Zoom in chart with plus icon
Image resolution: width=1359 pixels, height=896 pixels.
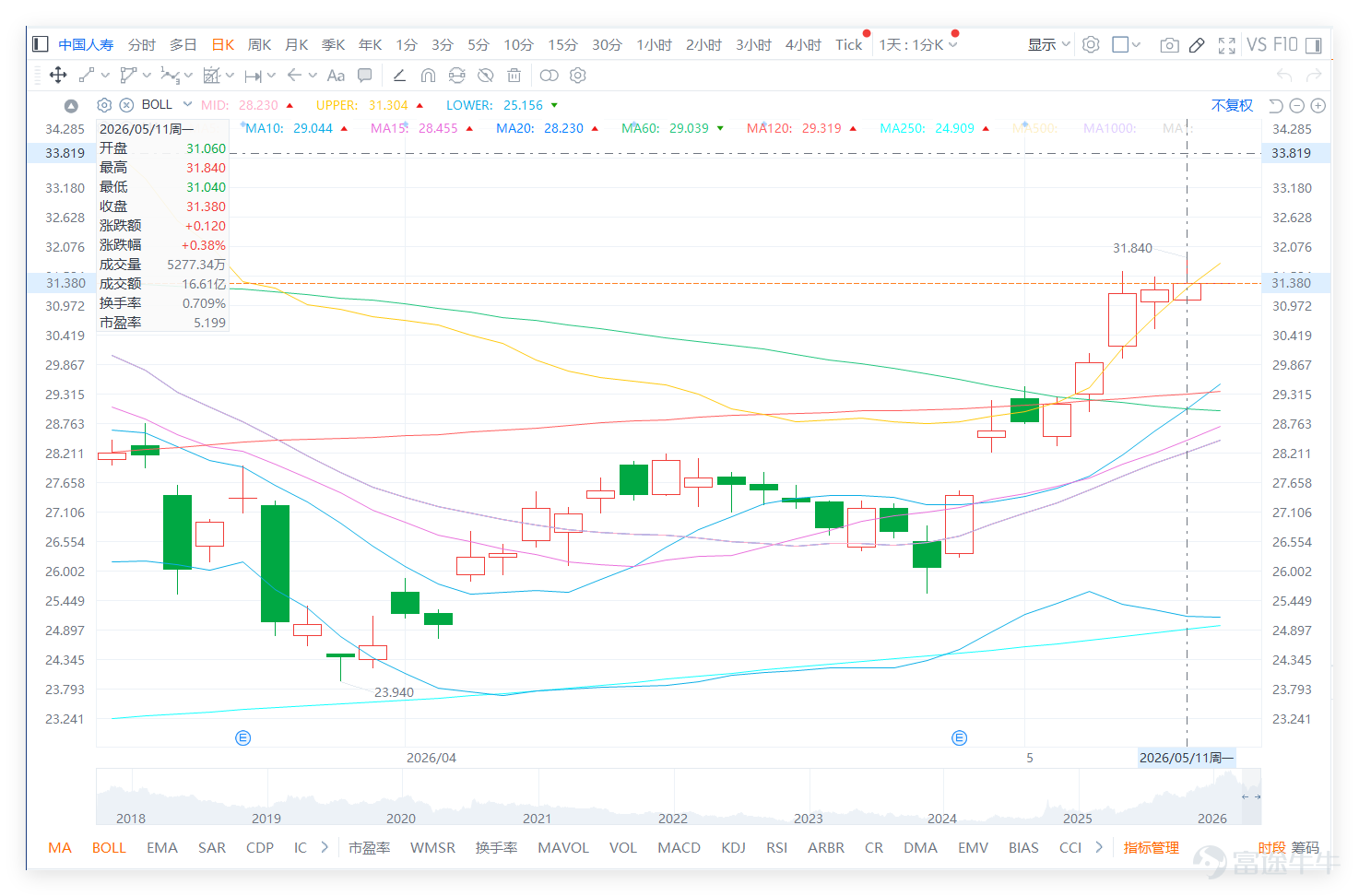click(x=1318, y=106)
